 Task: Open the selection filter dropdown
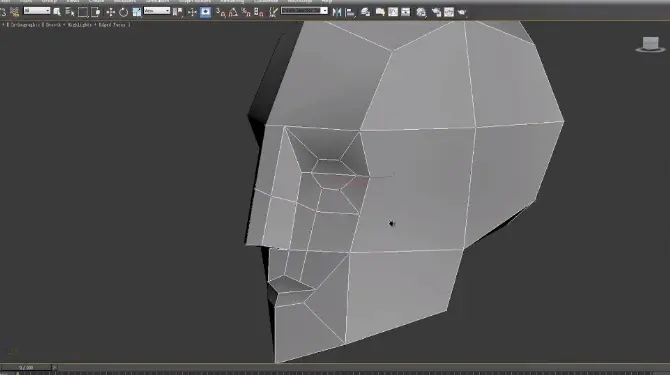pyautogui.click(x=37, y=10)
